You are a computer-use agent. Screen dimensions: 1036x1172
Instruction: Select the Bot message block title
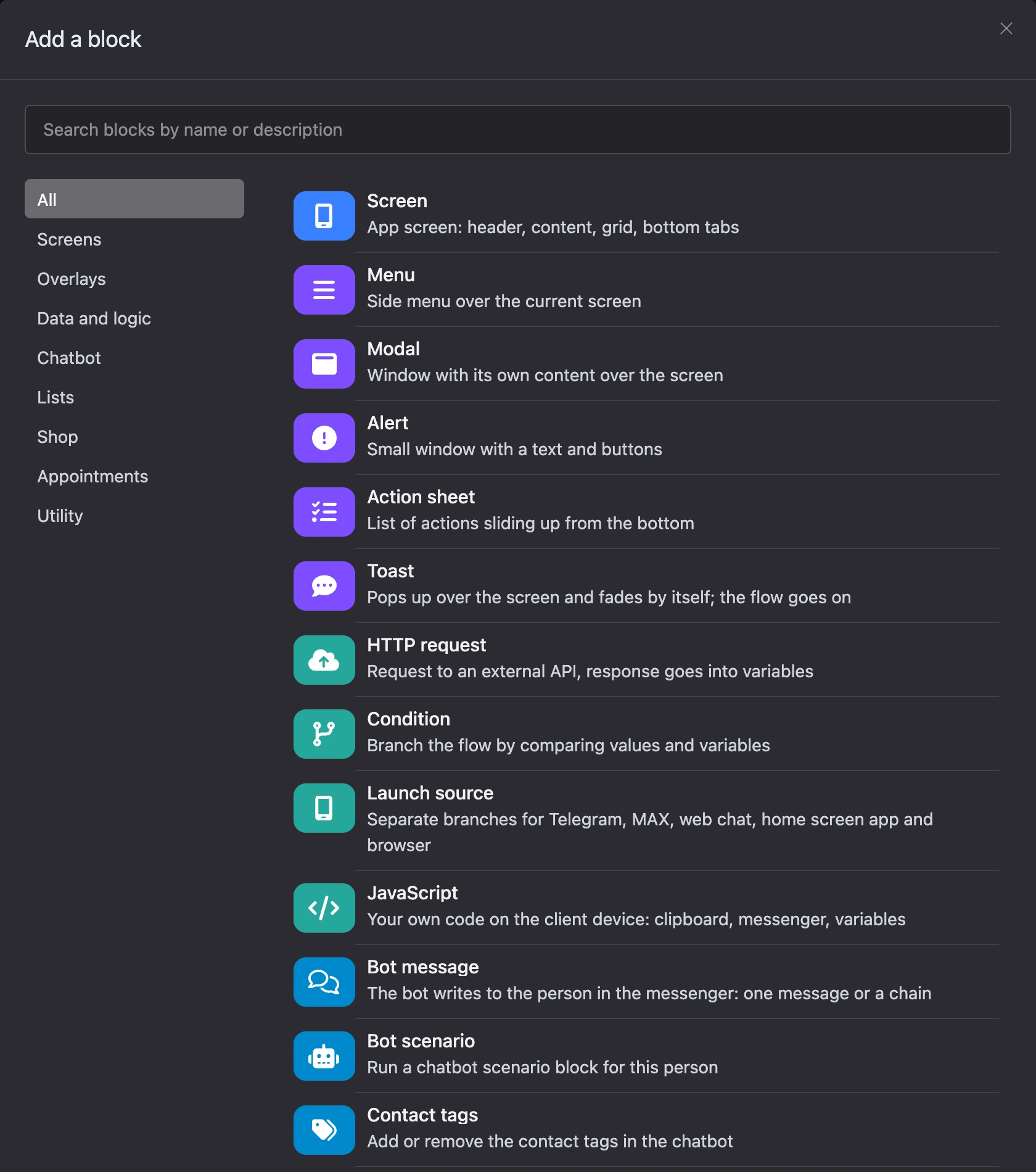423,967
